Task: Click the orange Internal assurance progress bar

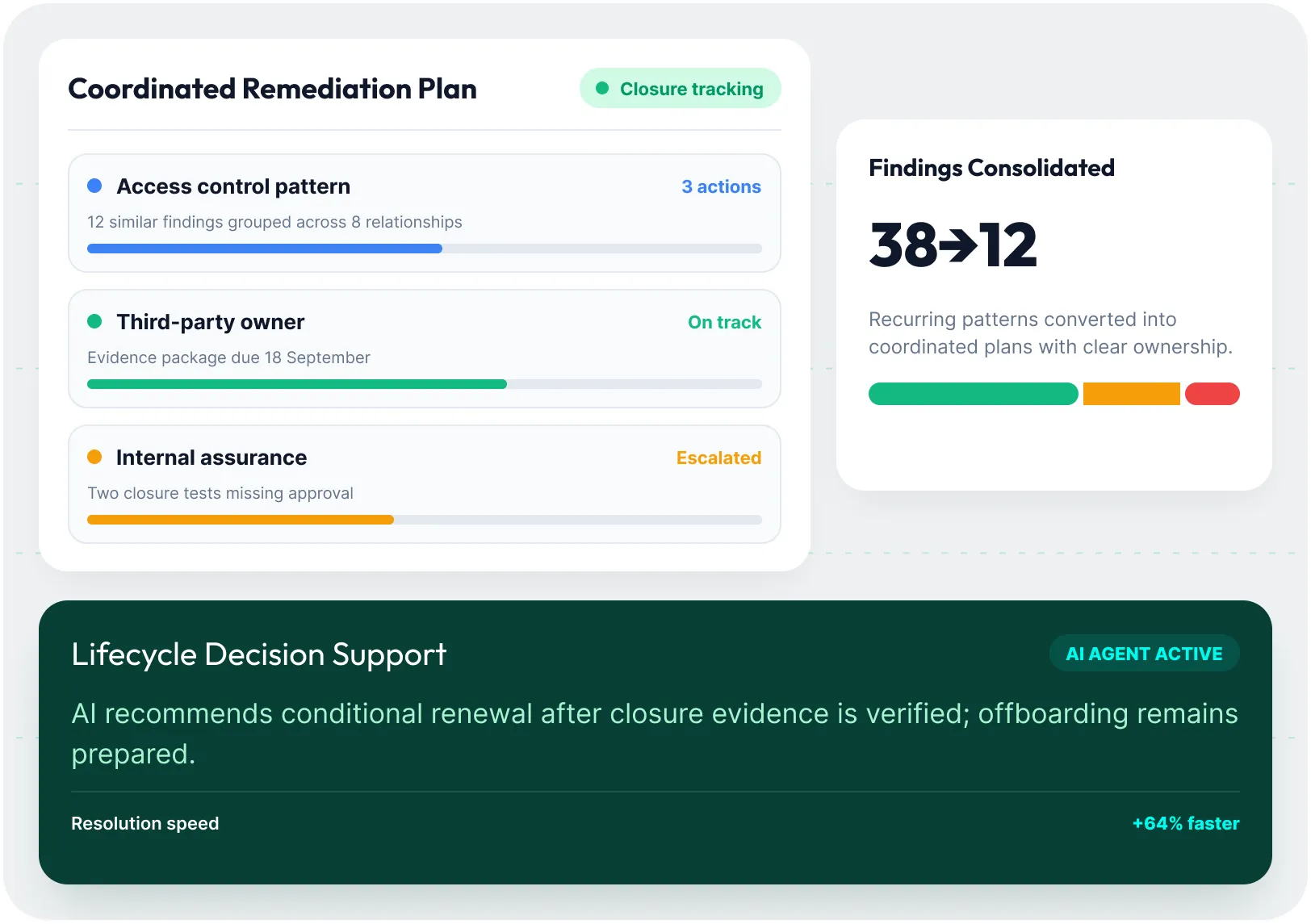Action: click(241, 520)
